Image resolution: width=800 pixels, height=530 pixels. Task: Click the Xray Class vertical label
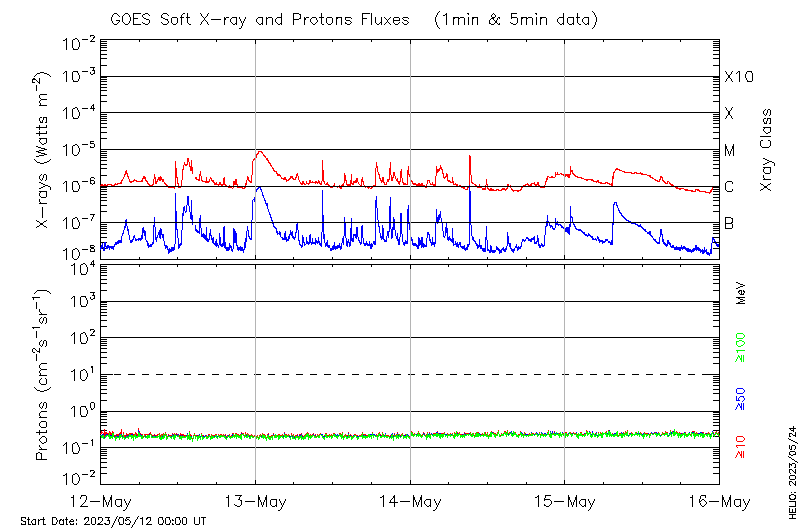coord(767,149)
